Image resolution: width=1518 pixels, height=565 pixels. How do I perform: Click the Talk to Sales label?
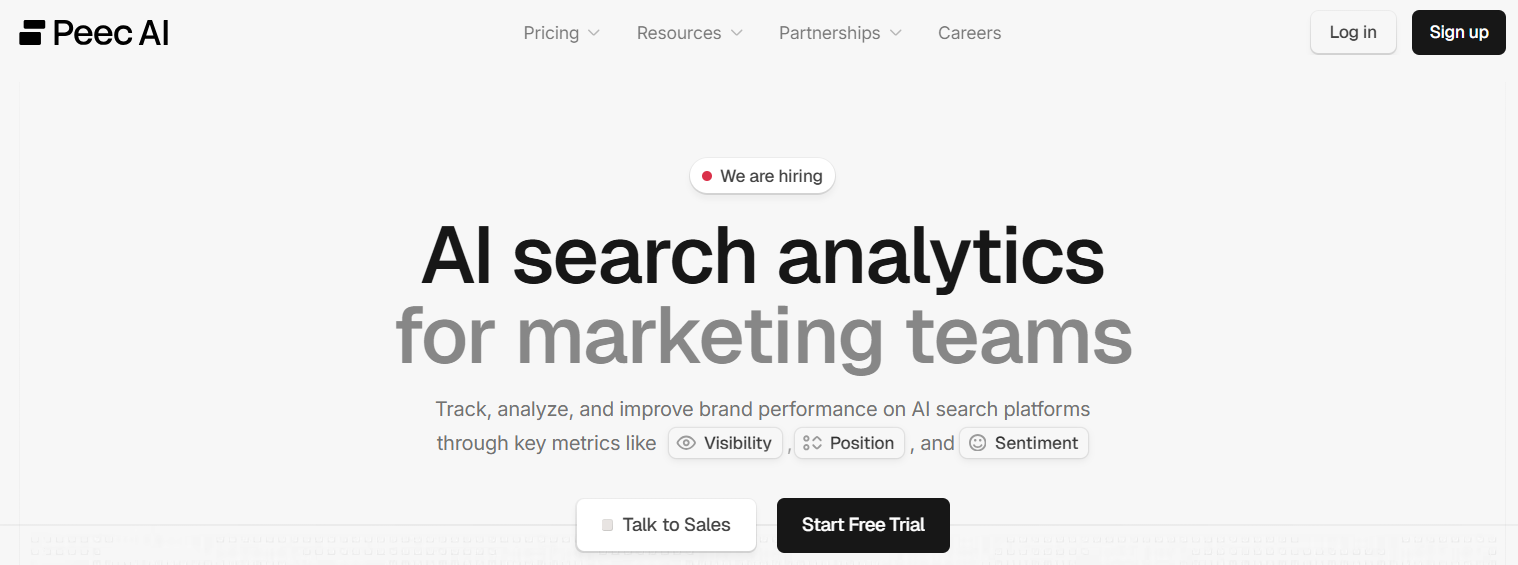point(676,525)
